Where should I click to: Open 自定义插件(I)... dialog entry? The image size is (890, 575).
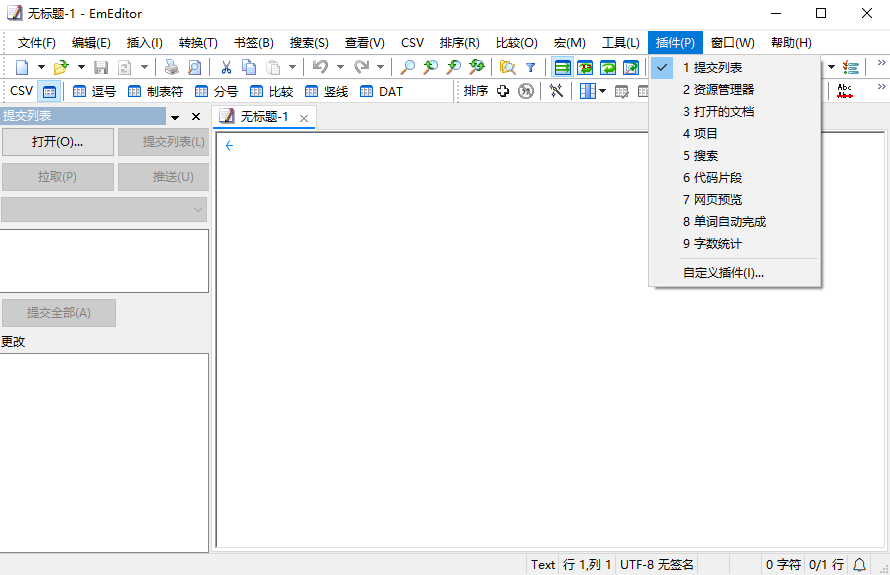734,273
